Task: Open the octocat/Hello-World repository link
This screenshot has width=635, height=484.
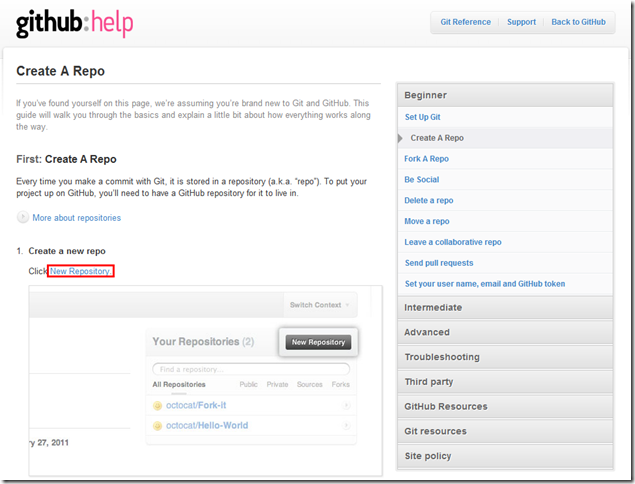Action: coord(207,426)
